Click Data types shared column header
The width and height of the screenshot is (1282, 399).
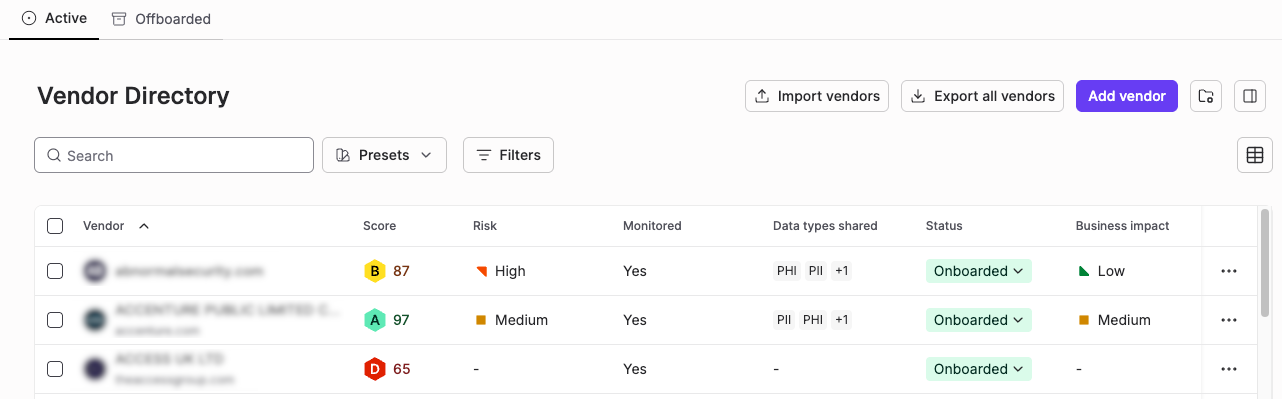click(x=825, y=226)
